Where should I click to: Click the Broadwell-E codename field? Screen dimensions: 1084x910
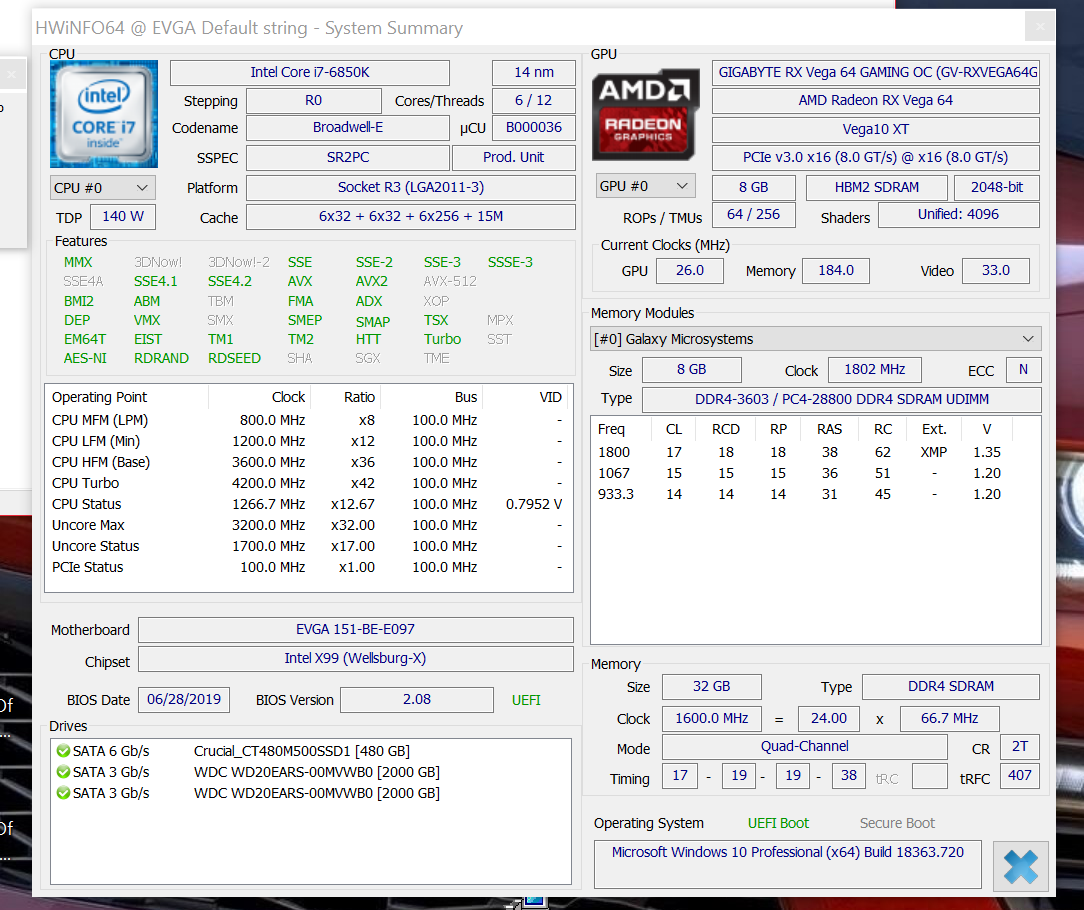(x=348, y=128)
